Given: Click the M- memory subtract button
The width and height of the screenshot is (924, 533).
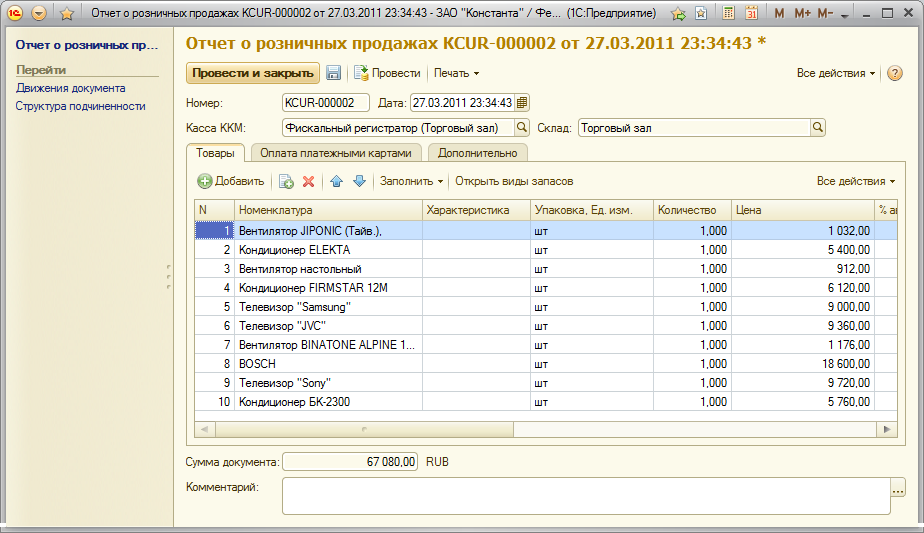Looking at the screenshot, I should (825, 13).
